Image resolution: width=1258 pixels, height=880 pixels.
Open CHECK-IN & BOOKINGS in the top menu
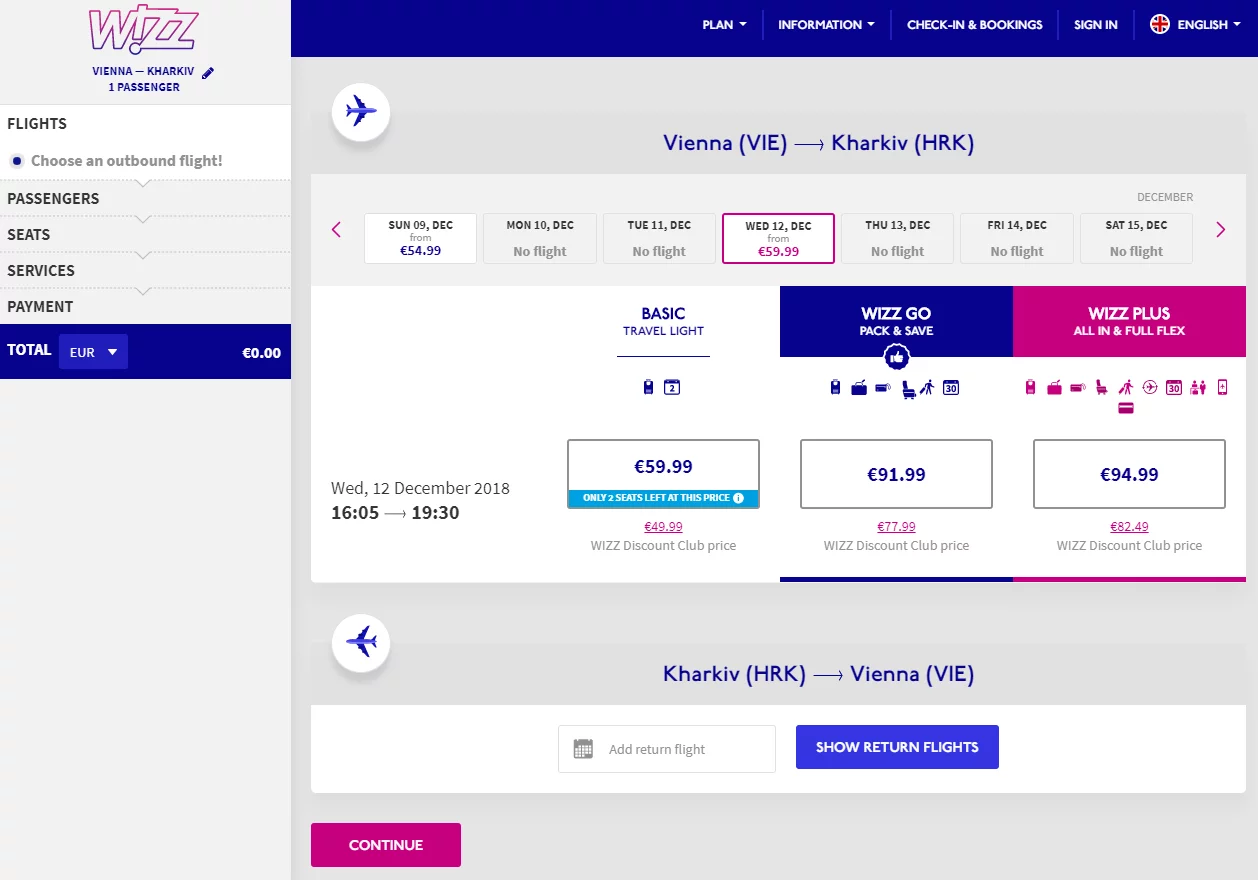974,25
